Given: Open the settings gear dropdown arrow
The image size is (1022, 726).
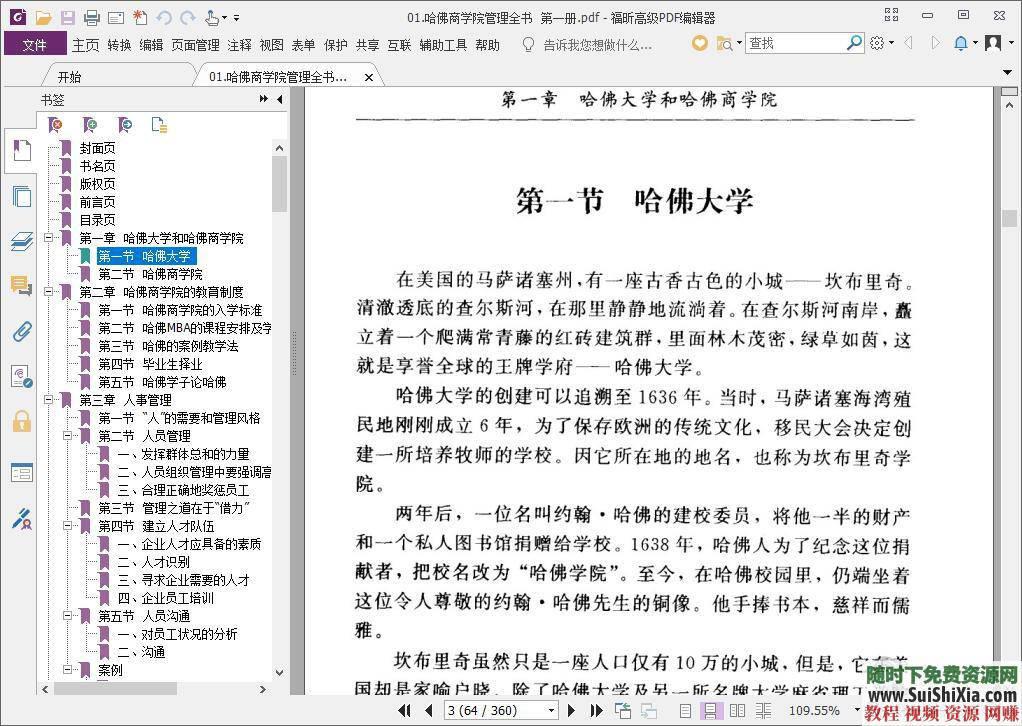Looking at the screenshot, I should pyautogui.click(x=891, y=43).
